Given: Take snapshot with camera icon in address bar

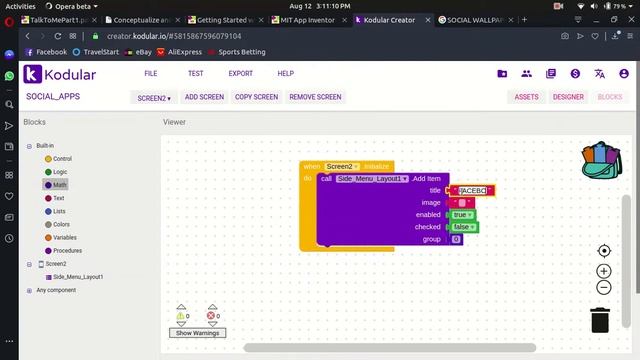Looking at the screenshot, I should [564, 36].
